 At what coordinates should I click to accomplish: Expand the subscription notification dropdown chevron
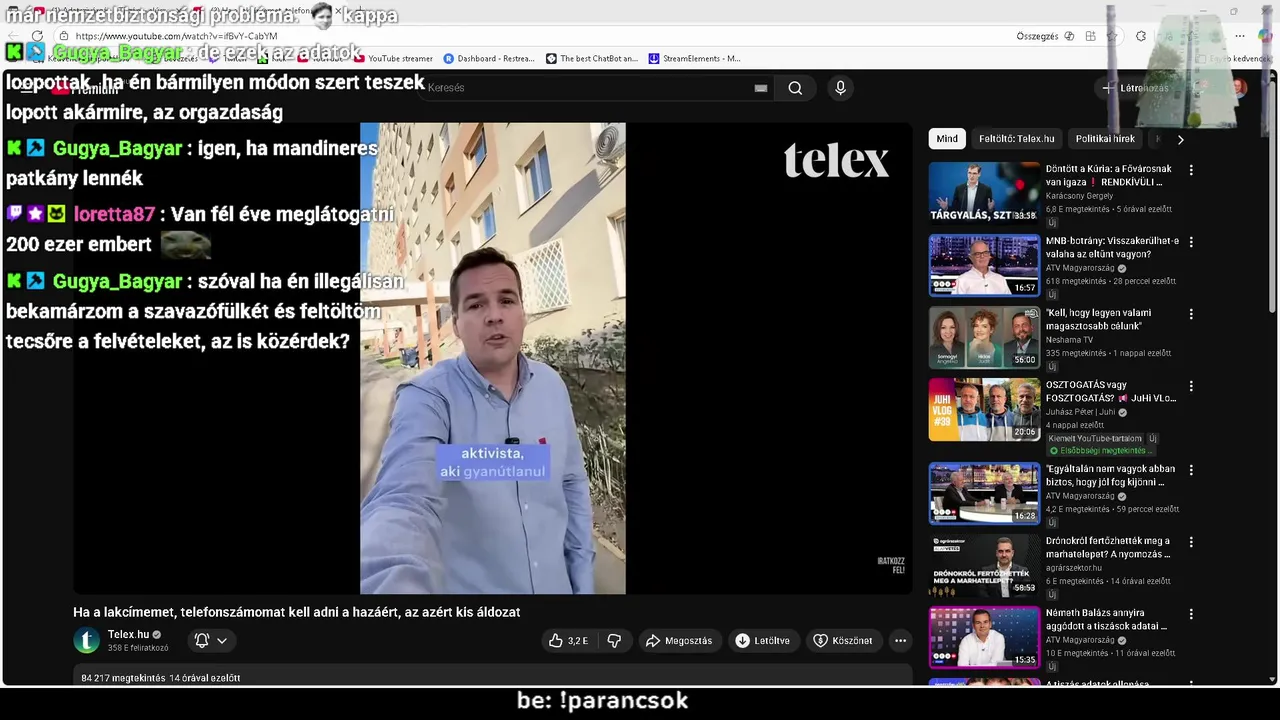tap(222, 640)
